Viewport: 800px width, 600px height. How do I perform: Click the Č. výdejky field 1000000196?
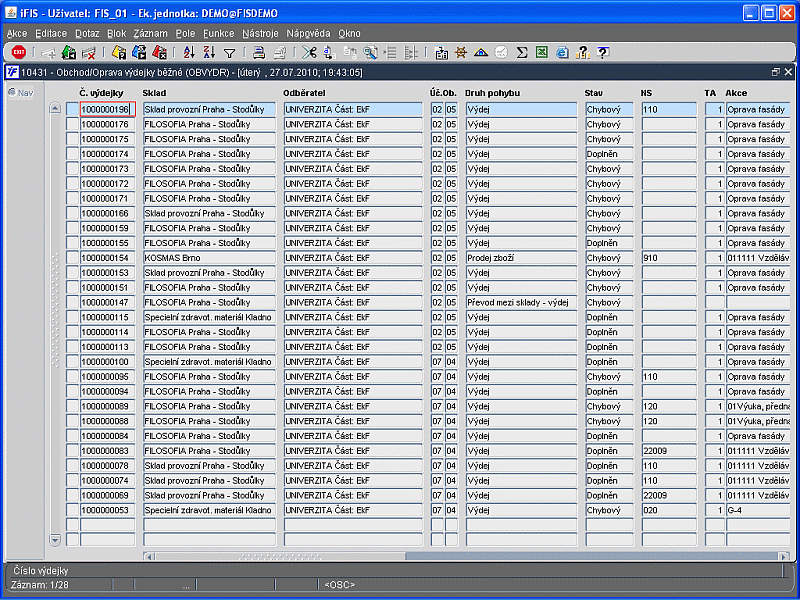[108, 109]
